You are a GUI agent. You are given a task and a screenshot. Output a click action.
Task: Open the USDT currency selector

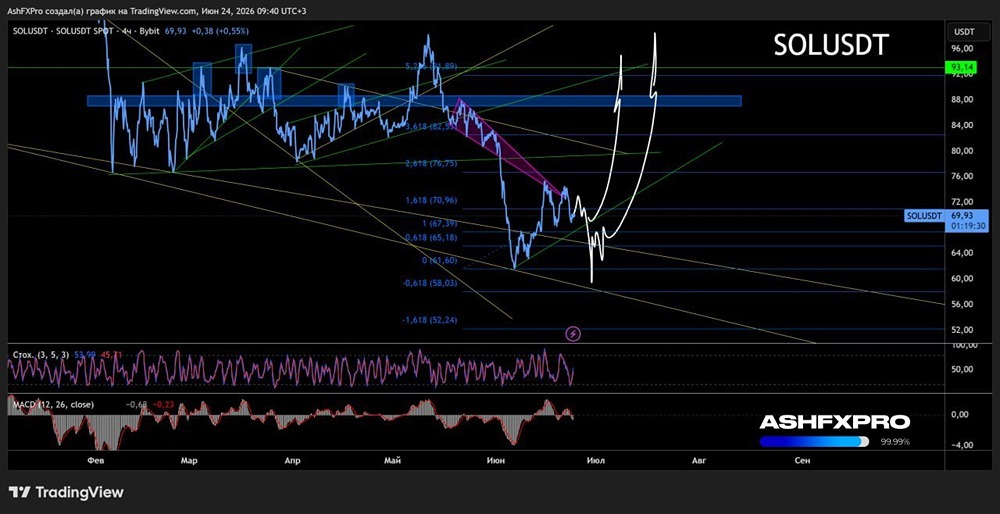coord(964,32)
